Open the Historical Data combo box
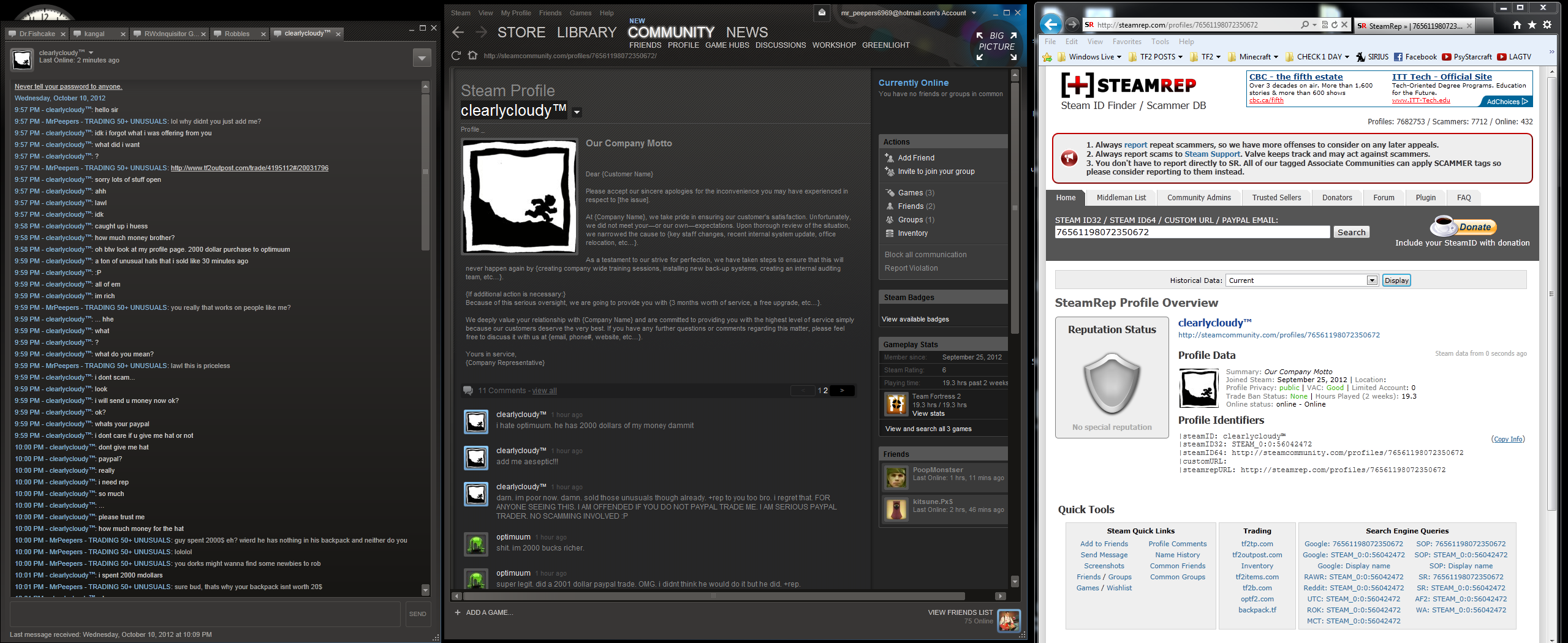 [x=1301, y=280]
